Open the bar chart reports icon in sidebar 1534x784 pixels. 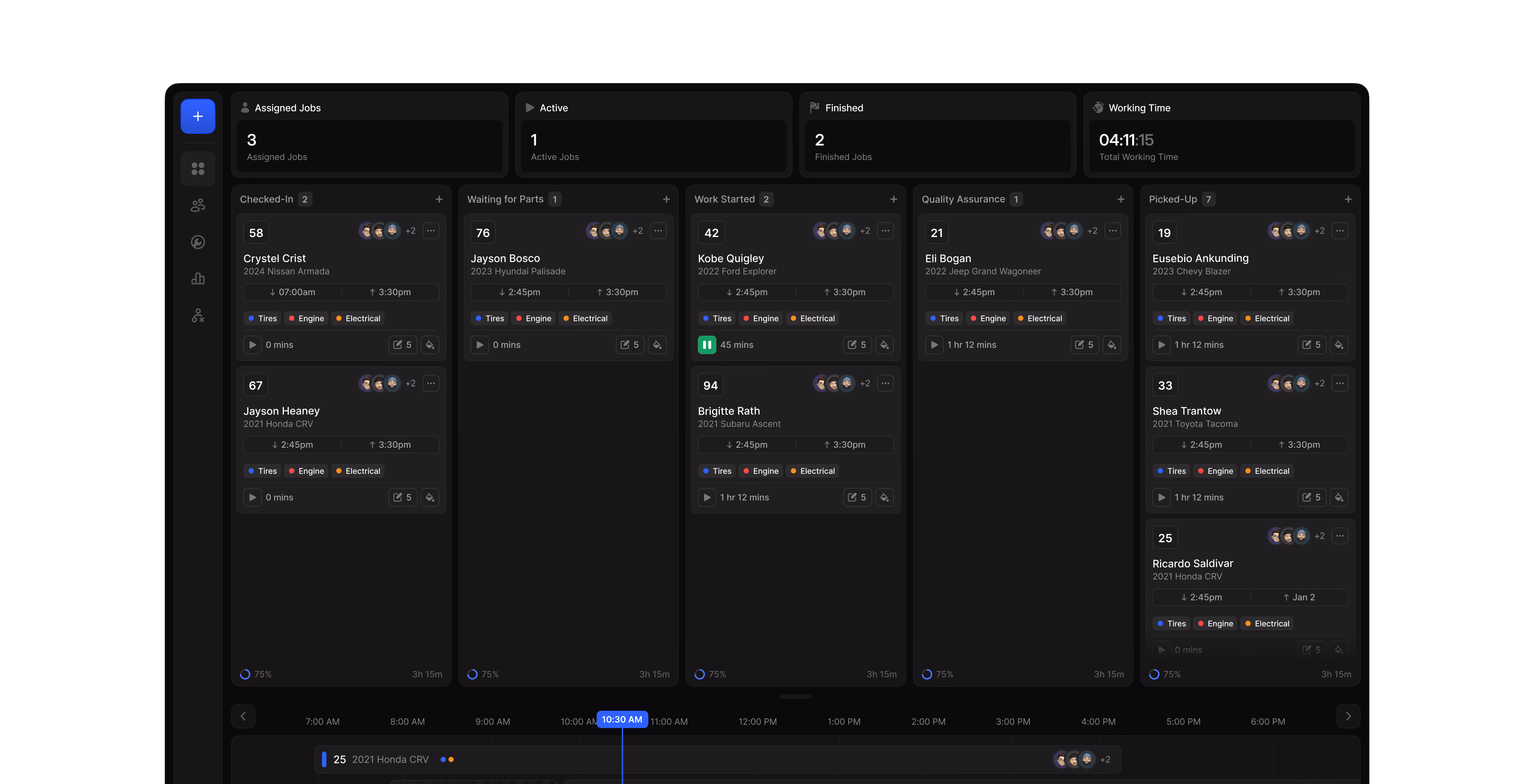point(198,279)
